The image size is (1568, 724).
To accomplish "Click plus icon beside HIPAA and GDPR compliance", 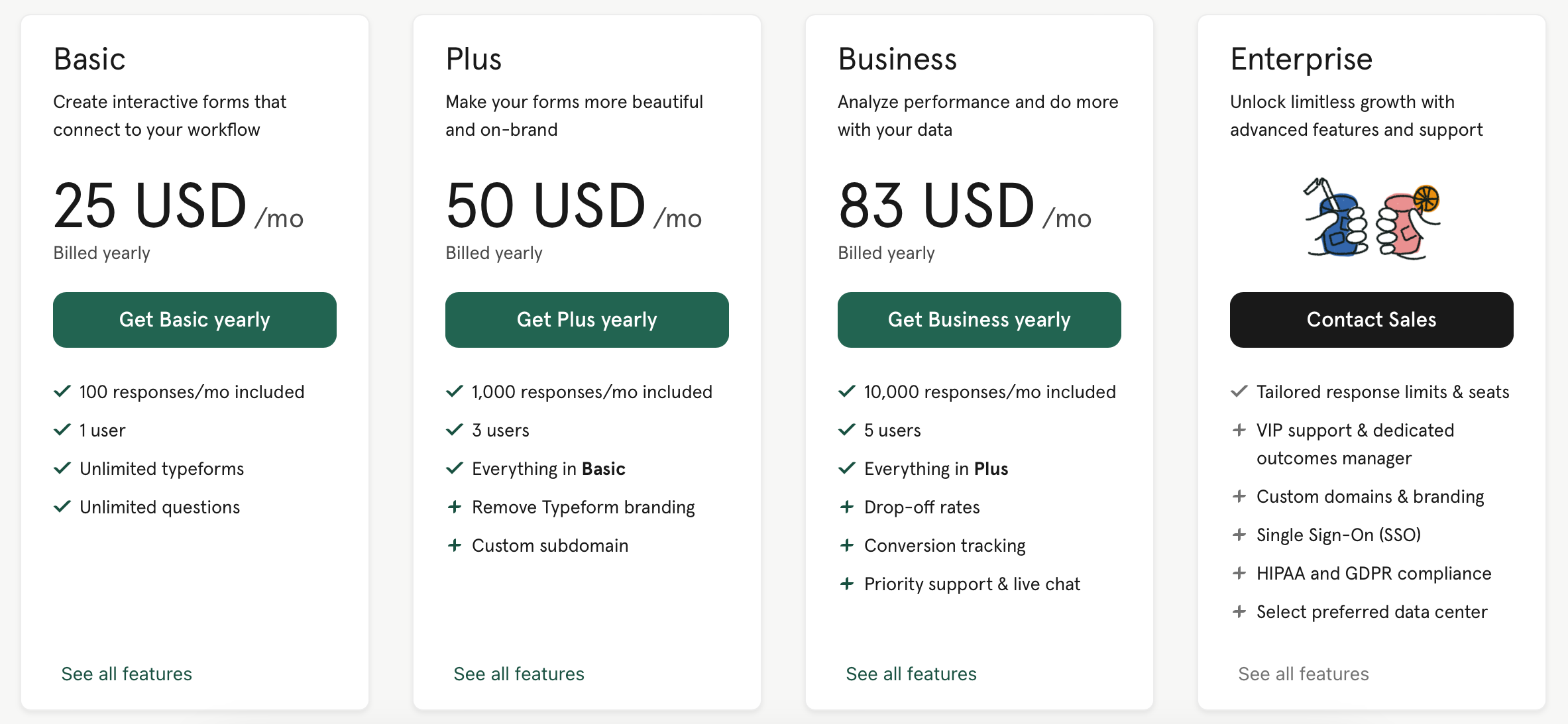I will [1239, 573].
